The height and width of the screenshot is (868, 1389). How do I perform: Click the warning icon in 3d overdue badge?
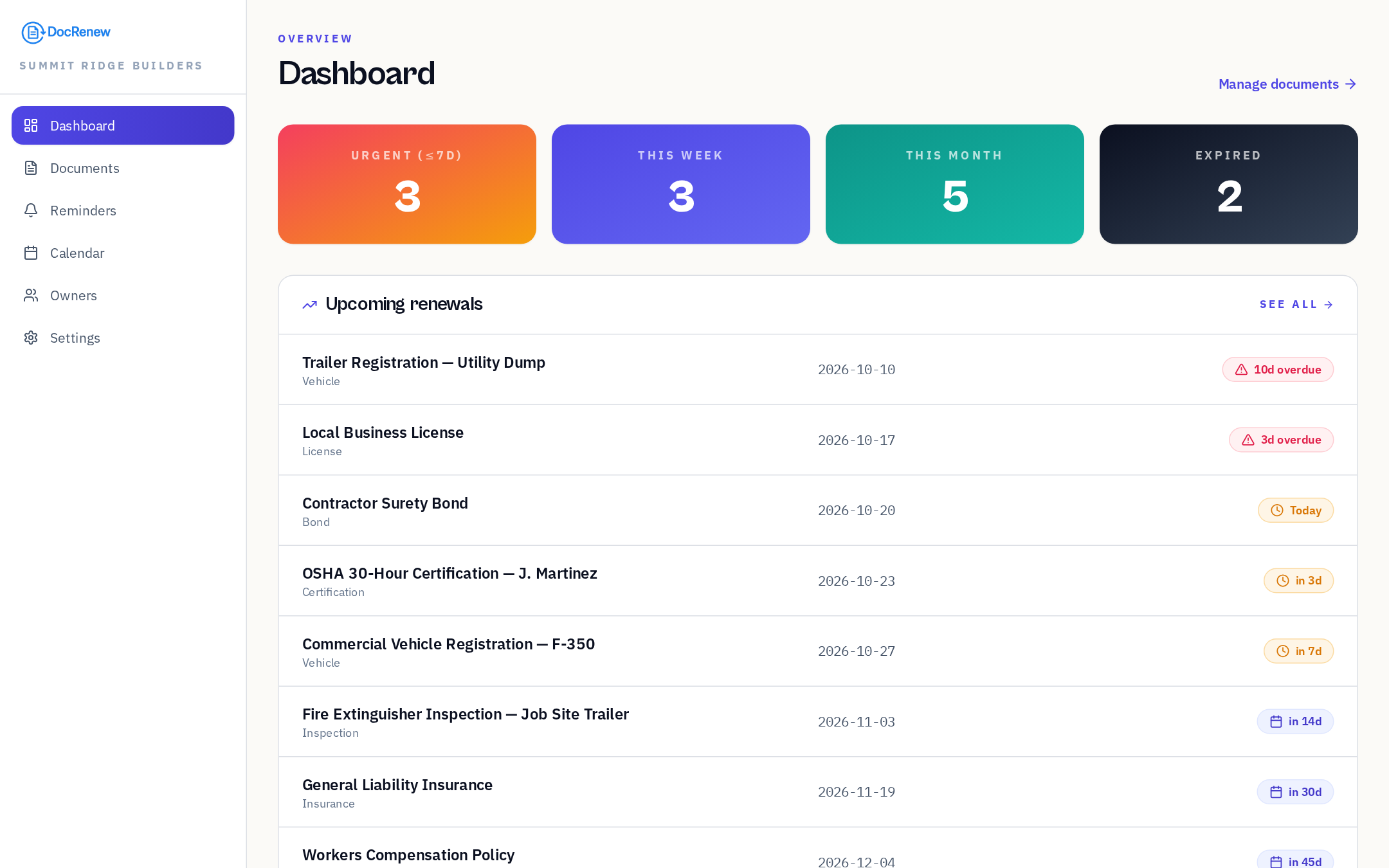pyautogui.click(x=1248, y=440)
